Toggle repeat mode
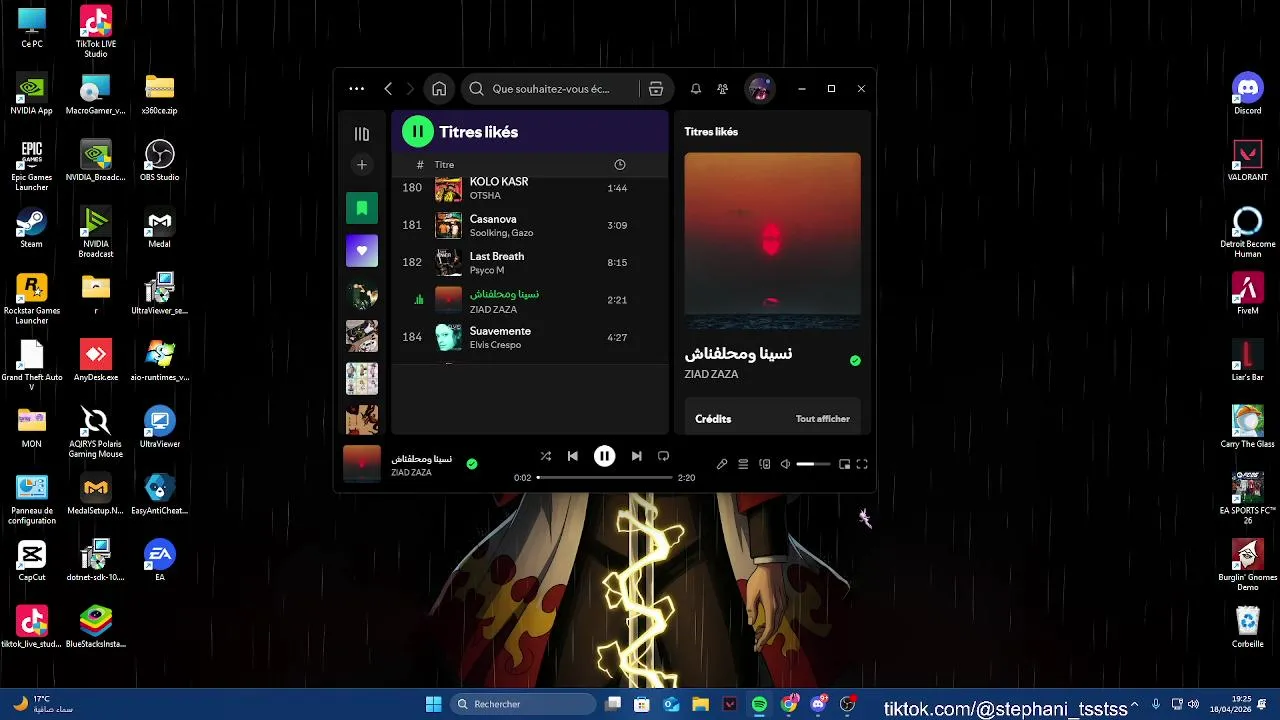The width and height of the screenshot is (1280, 720). pyautogui.click(x=663, y=456)
